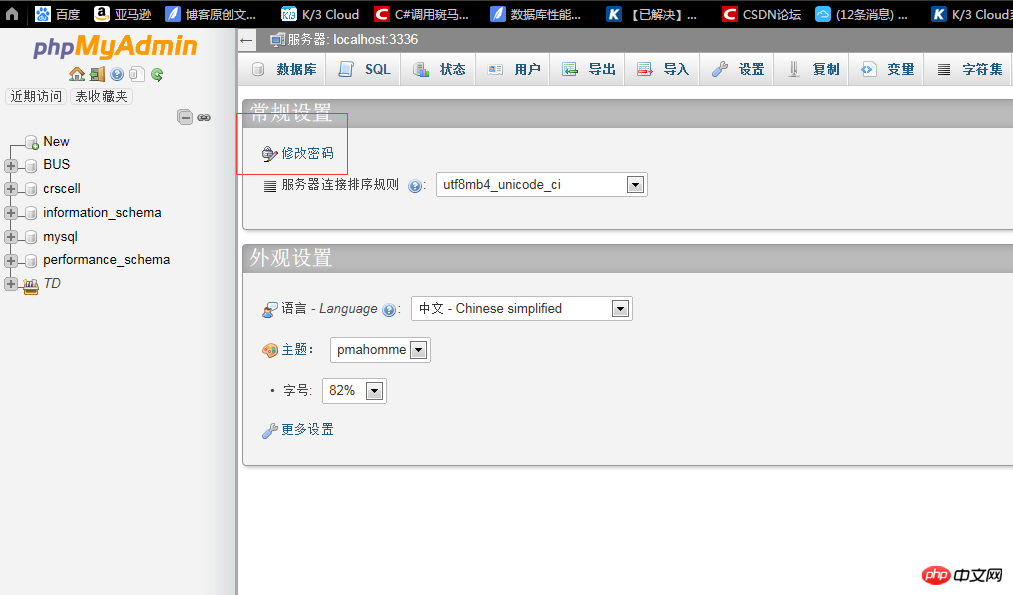The height and width of the screenshot is (595, 1013).
Task: Click the log out door icon
Action: point(98,74)
